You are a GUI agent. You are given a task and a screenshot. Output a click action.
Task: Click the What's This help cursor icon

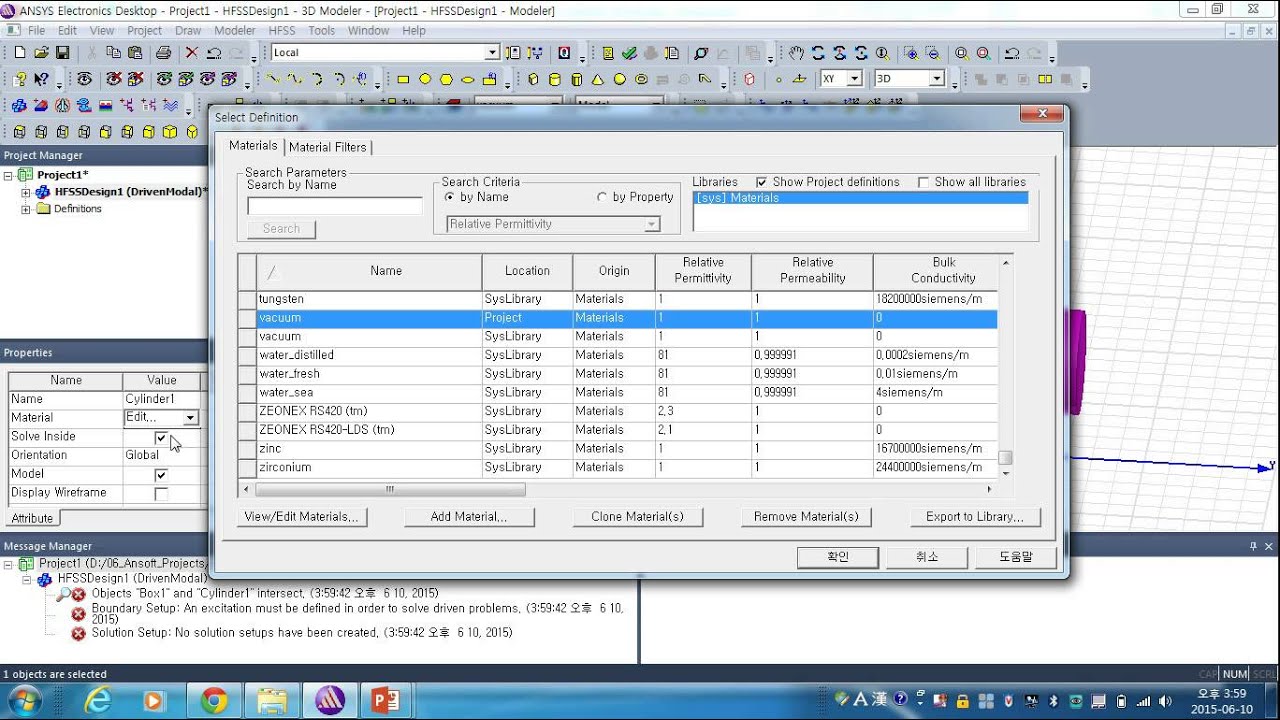tap(41, 79)
